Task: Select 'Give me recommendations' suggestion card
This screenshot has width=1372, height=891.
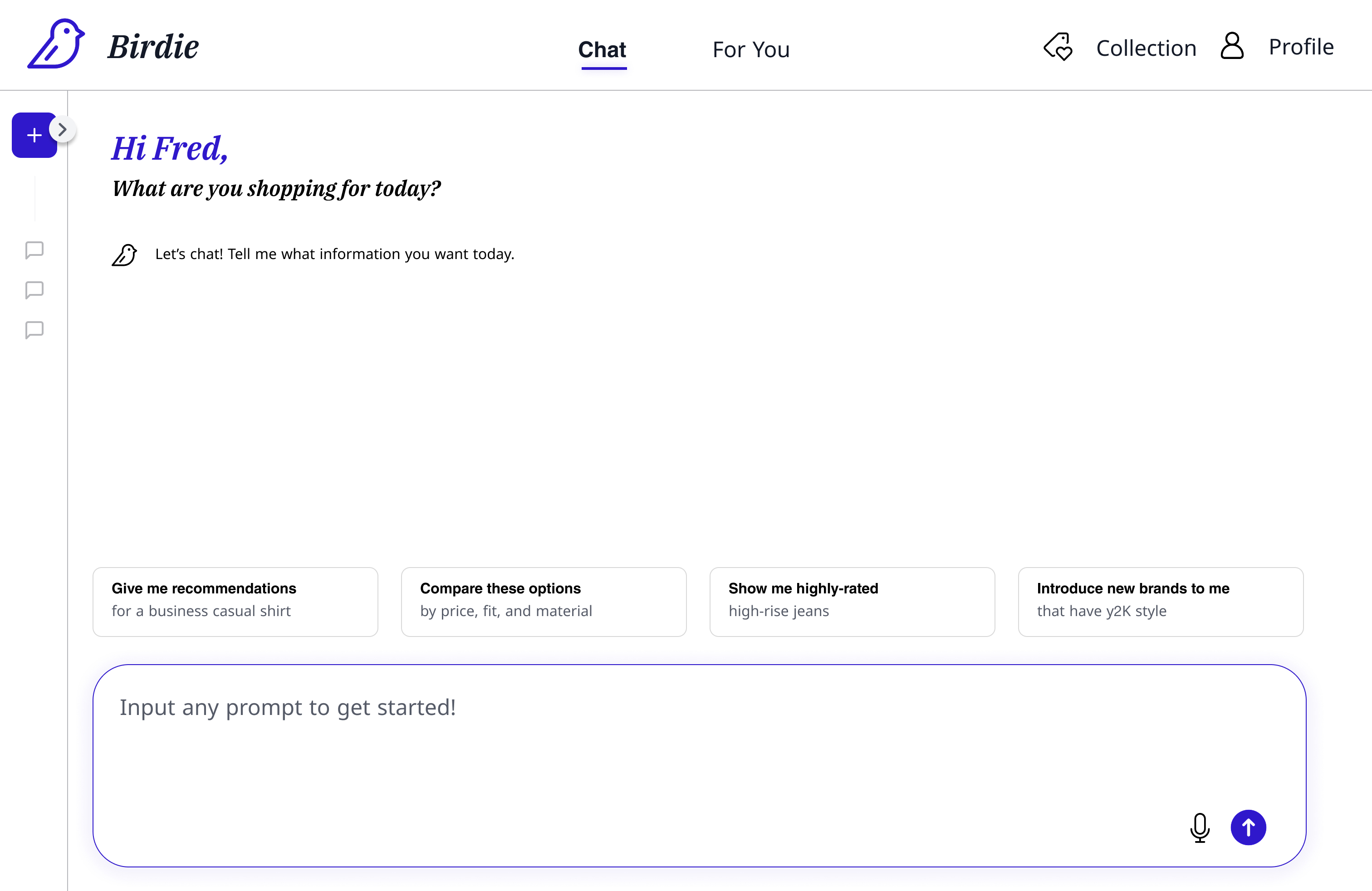Action: click(235, 601)
